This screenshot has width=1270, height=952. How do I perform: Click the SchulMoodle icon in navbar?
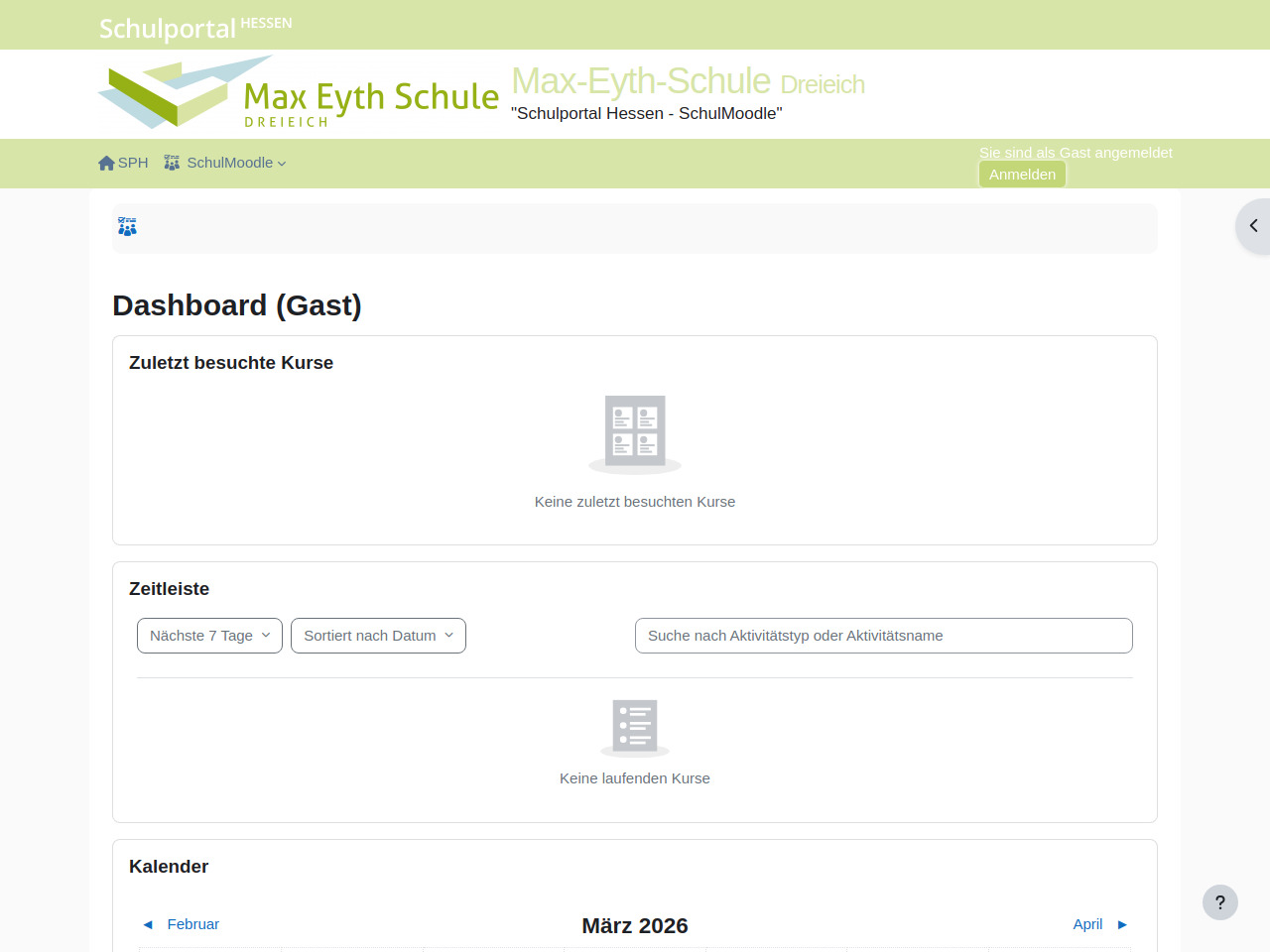[172, 163]
